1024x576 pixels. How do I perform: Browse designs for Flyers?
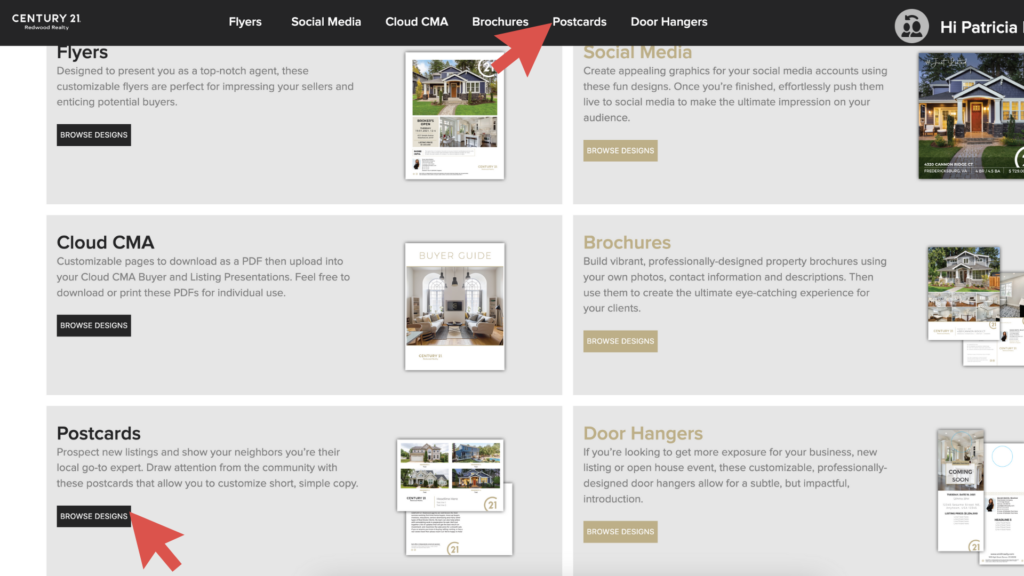tap(93, 135)
